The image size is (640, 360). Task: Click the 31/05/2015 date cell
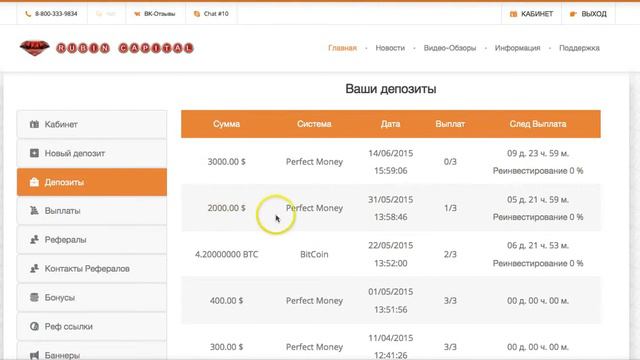point(391,200)
